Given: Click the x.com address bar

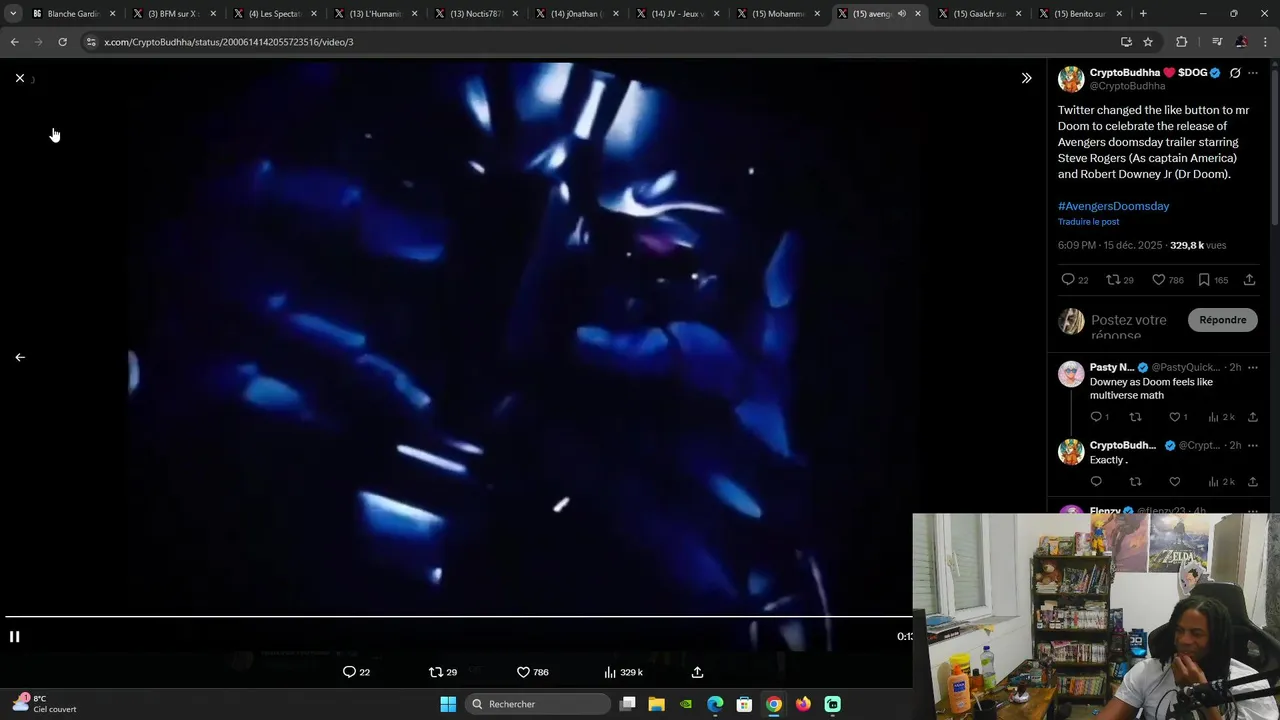Looking at the screenshot, I should coord(600,42).
